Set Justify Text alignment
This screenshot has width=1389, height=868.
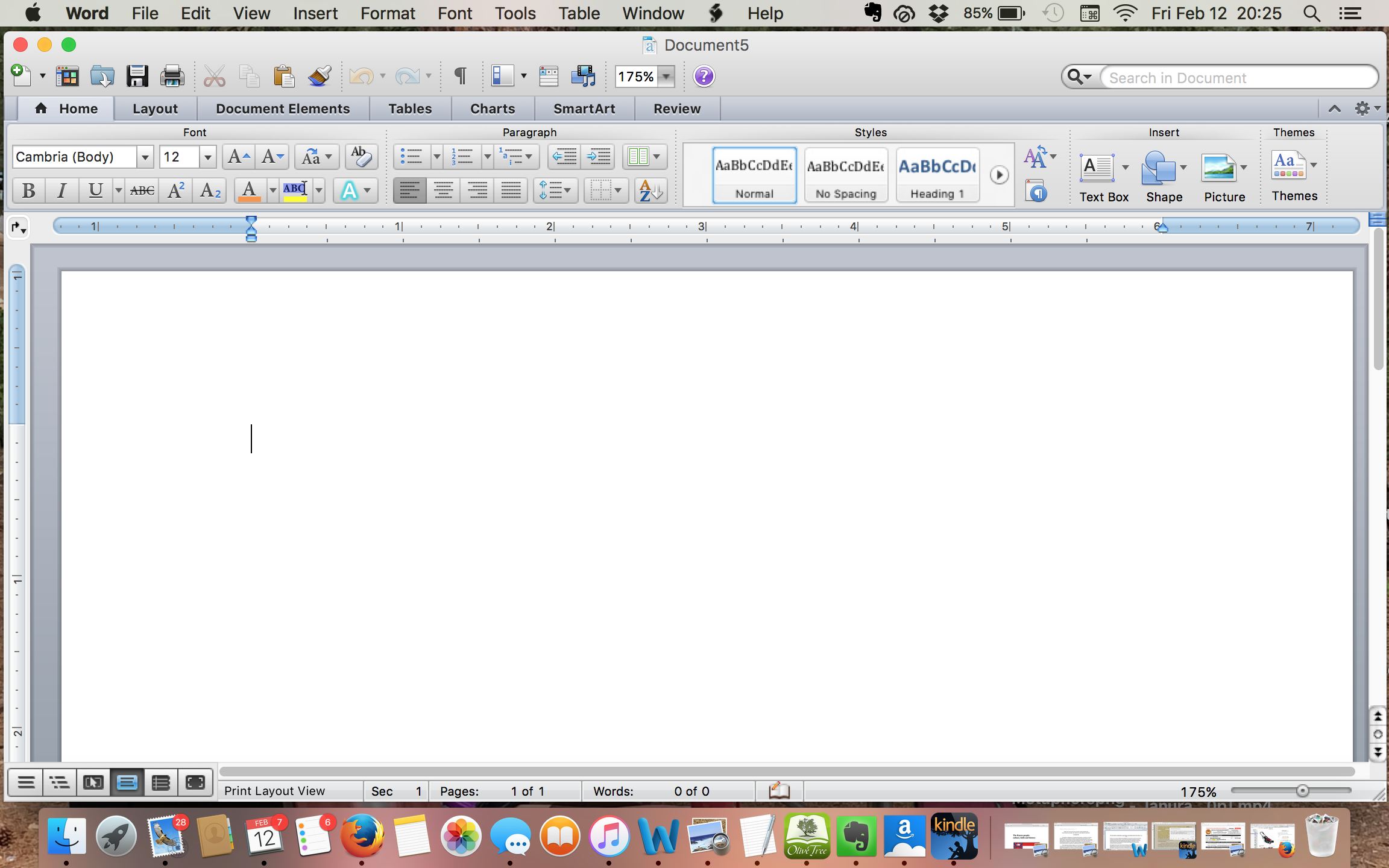(x=511, y=191)
